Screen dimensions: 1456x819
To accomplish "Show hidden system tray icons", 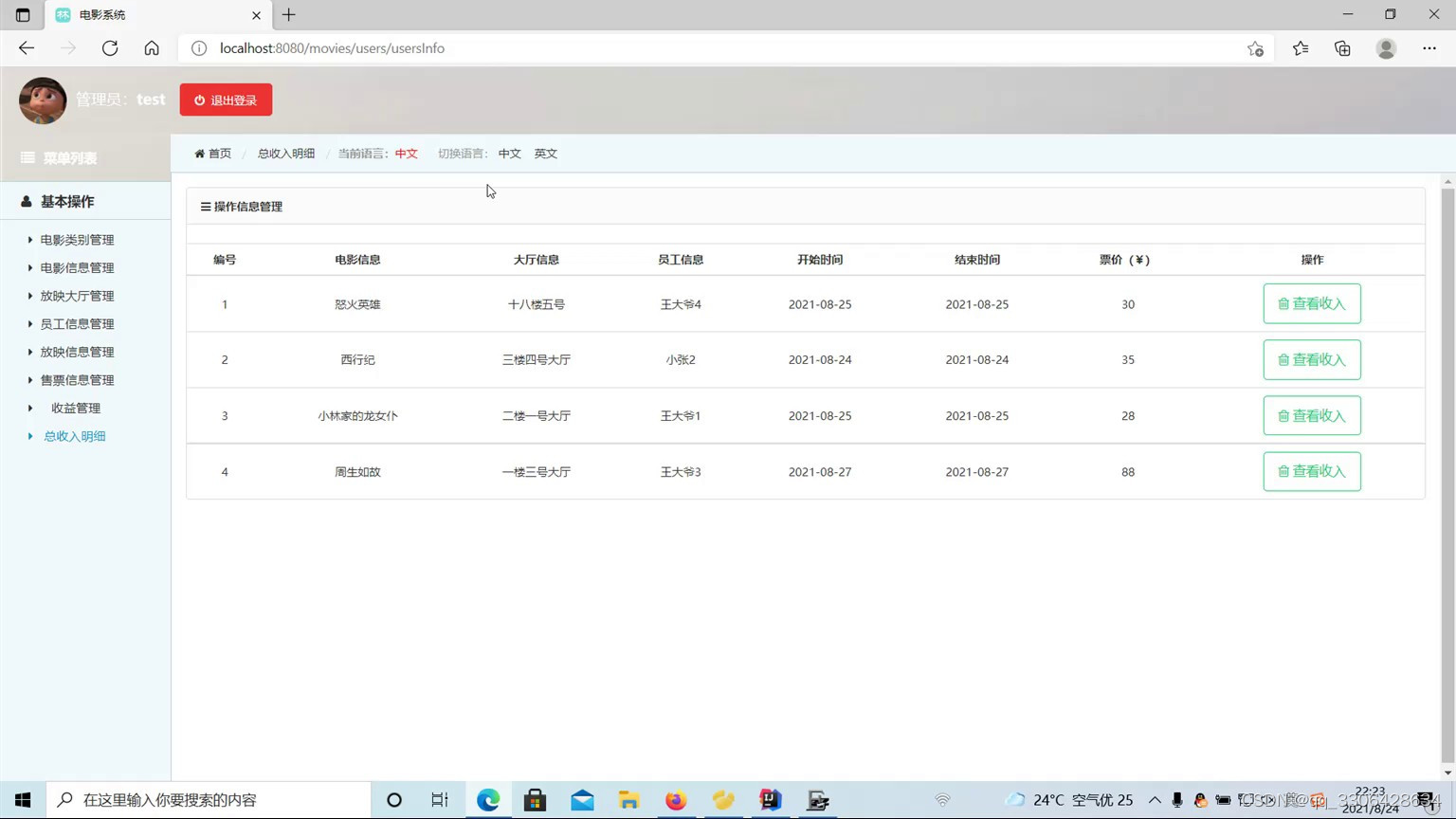I will [1155, 800].
